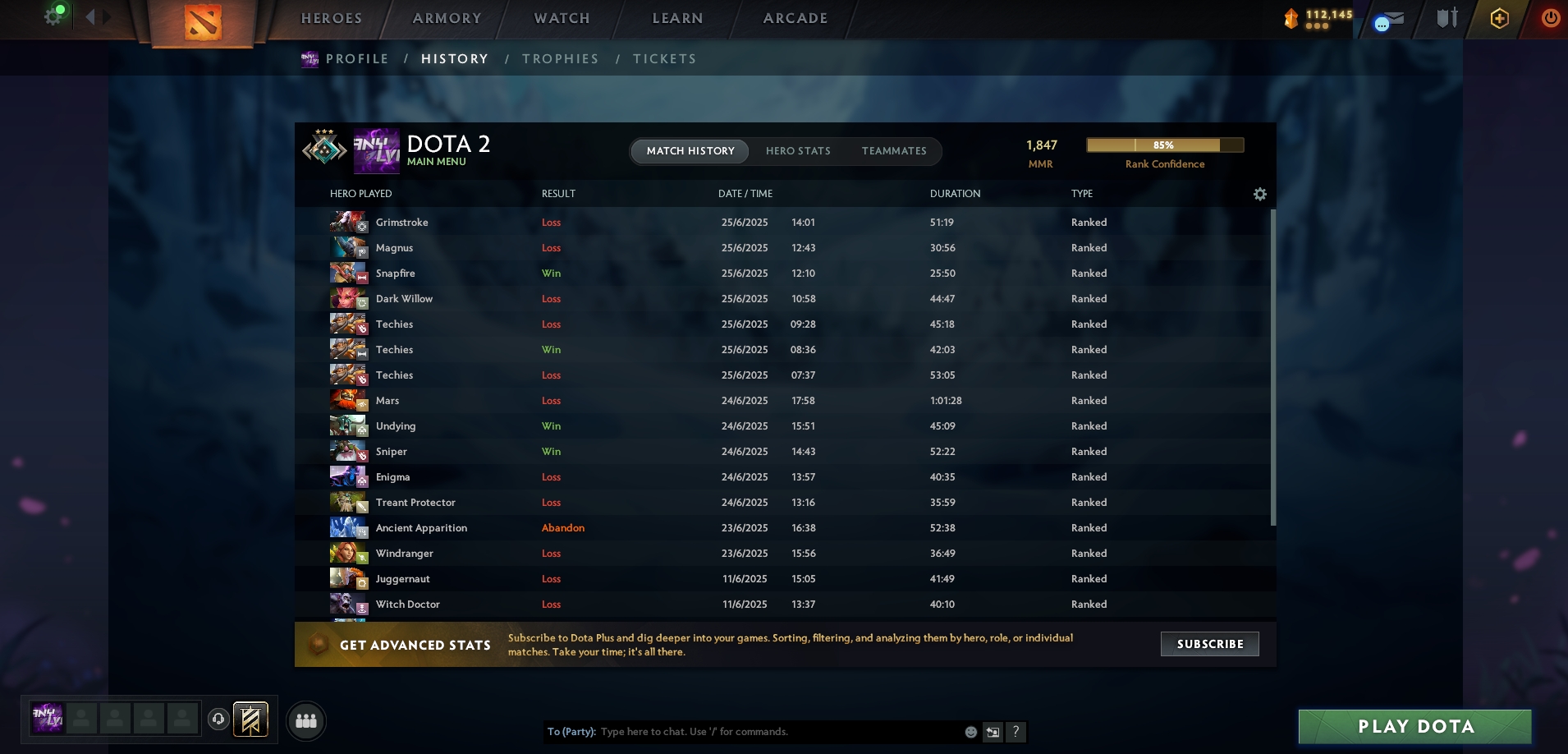This screenshot has width=1568, height=754.
Task: Go back with the left arrow
Action: click(89, 16)
